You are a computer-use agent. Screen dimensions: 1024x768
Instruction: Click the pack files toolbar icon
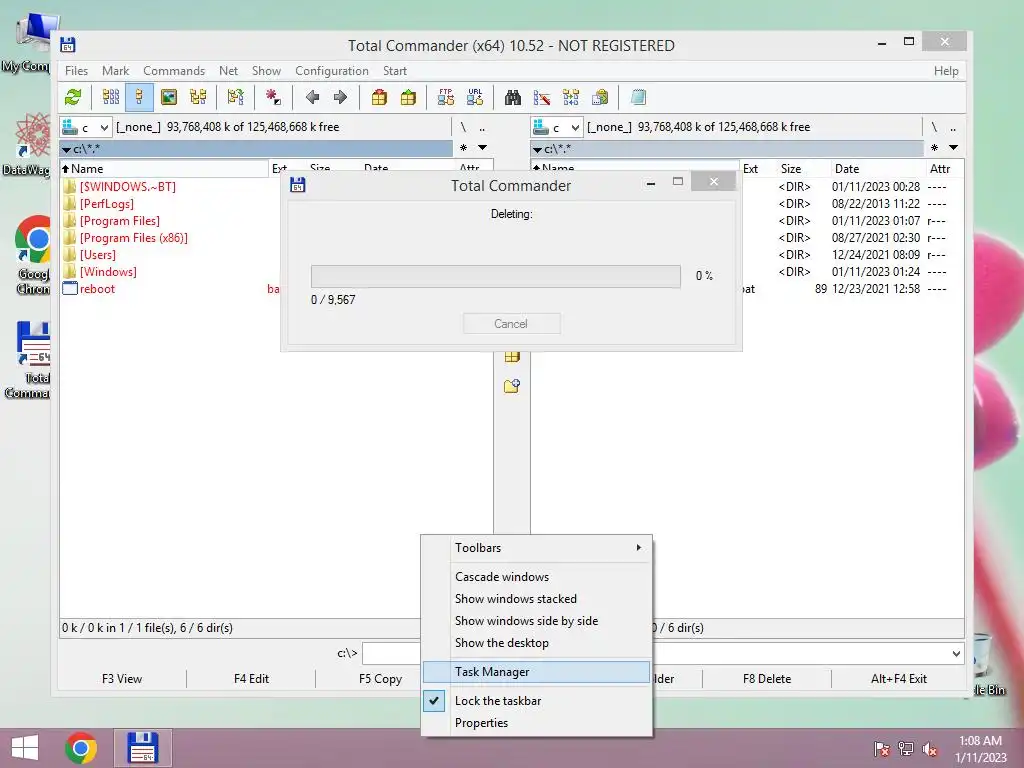(x=379, y=97)
